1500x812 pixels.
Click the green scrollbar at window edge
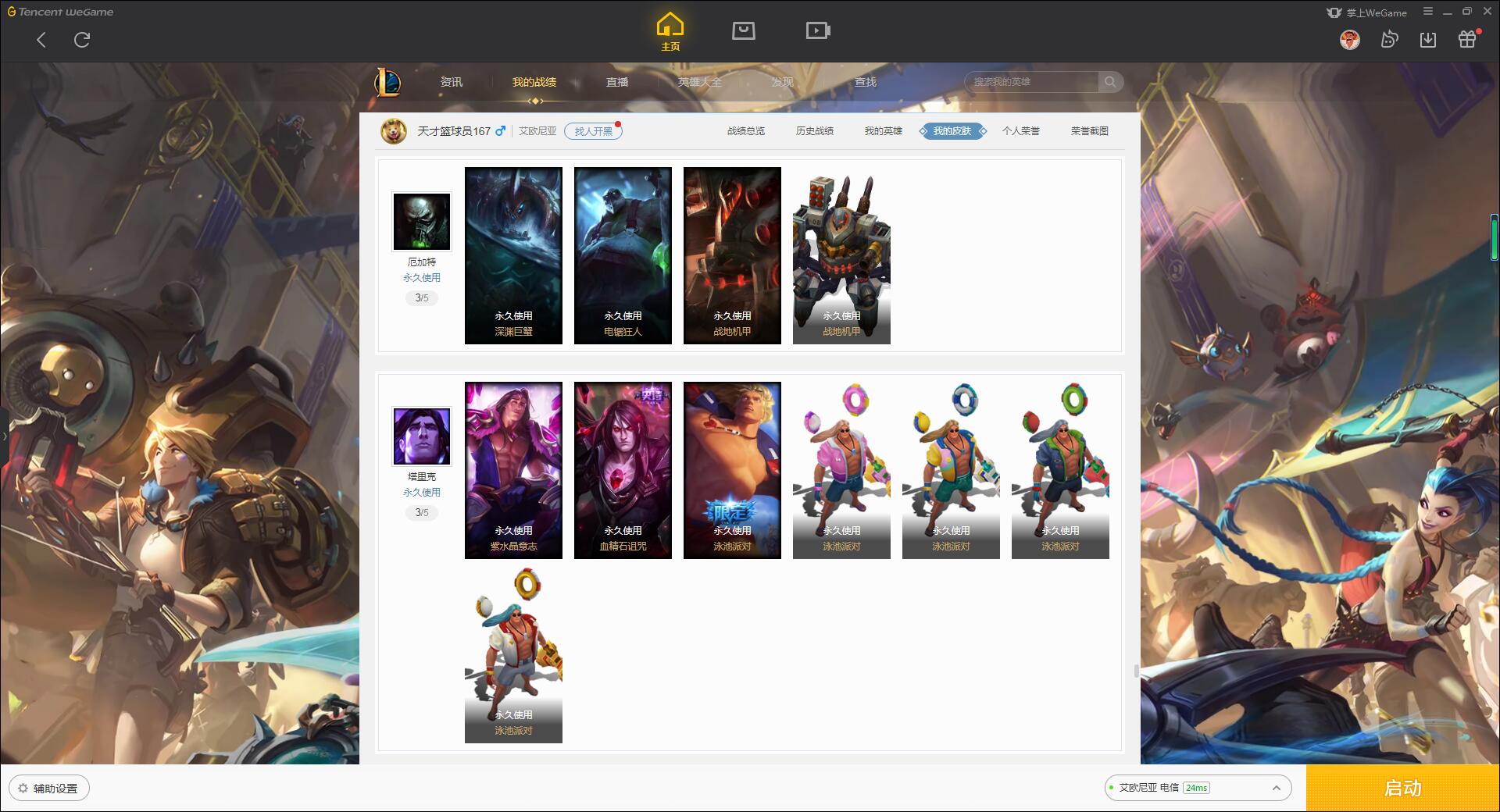click(1494, 237)
